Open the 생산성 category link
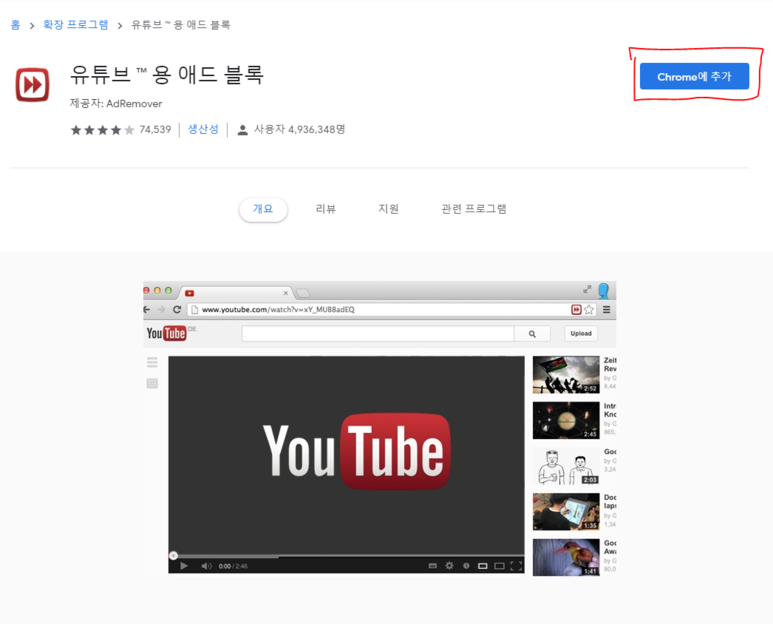Screen dimensions: 773x624 [x=203, y=129]
